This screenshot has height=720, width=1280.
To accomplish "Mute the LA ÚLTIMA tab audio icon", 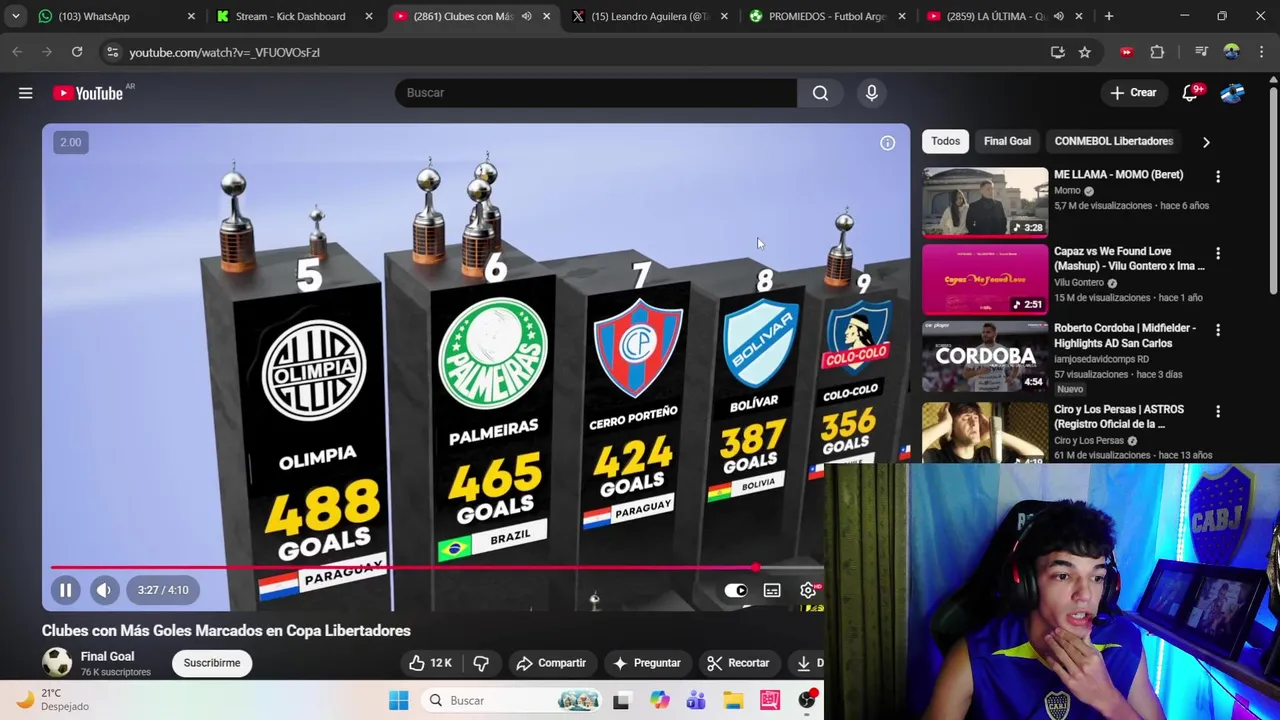I will click(x=1058, y=16).
